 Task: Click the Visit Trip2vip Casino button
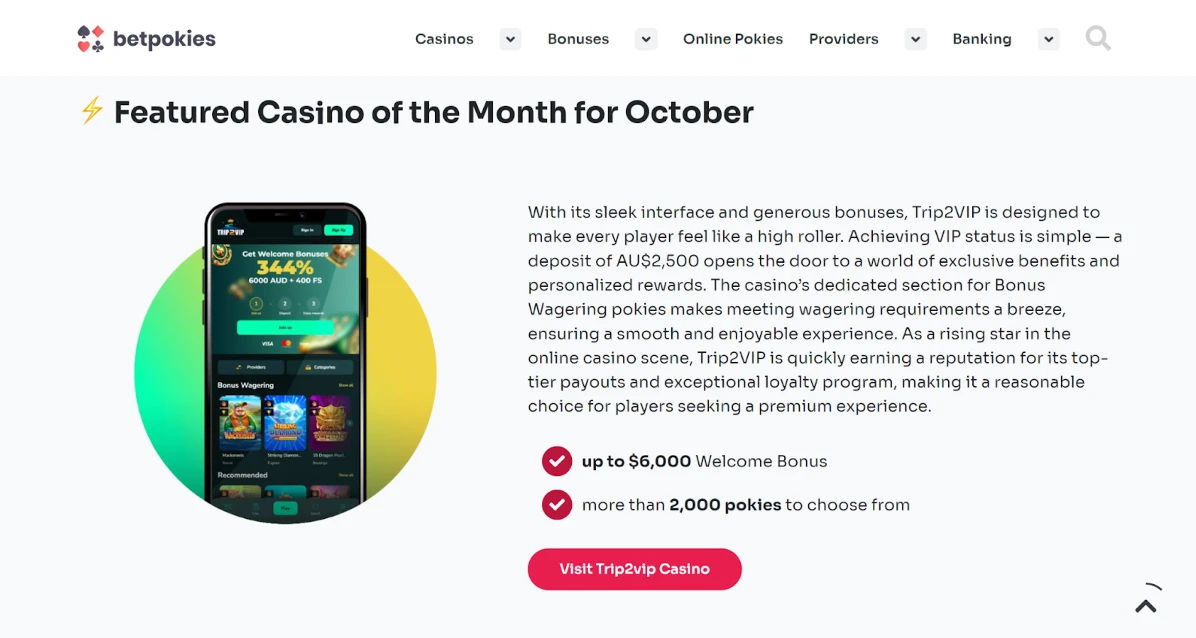[635, 569]
